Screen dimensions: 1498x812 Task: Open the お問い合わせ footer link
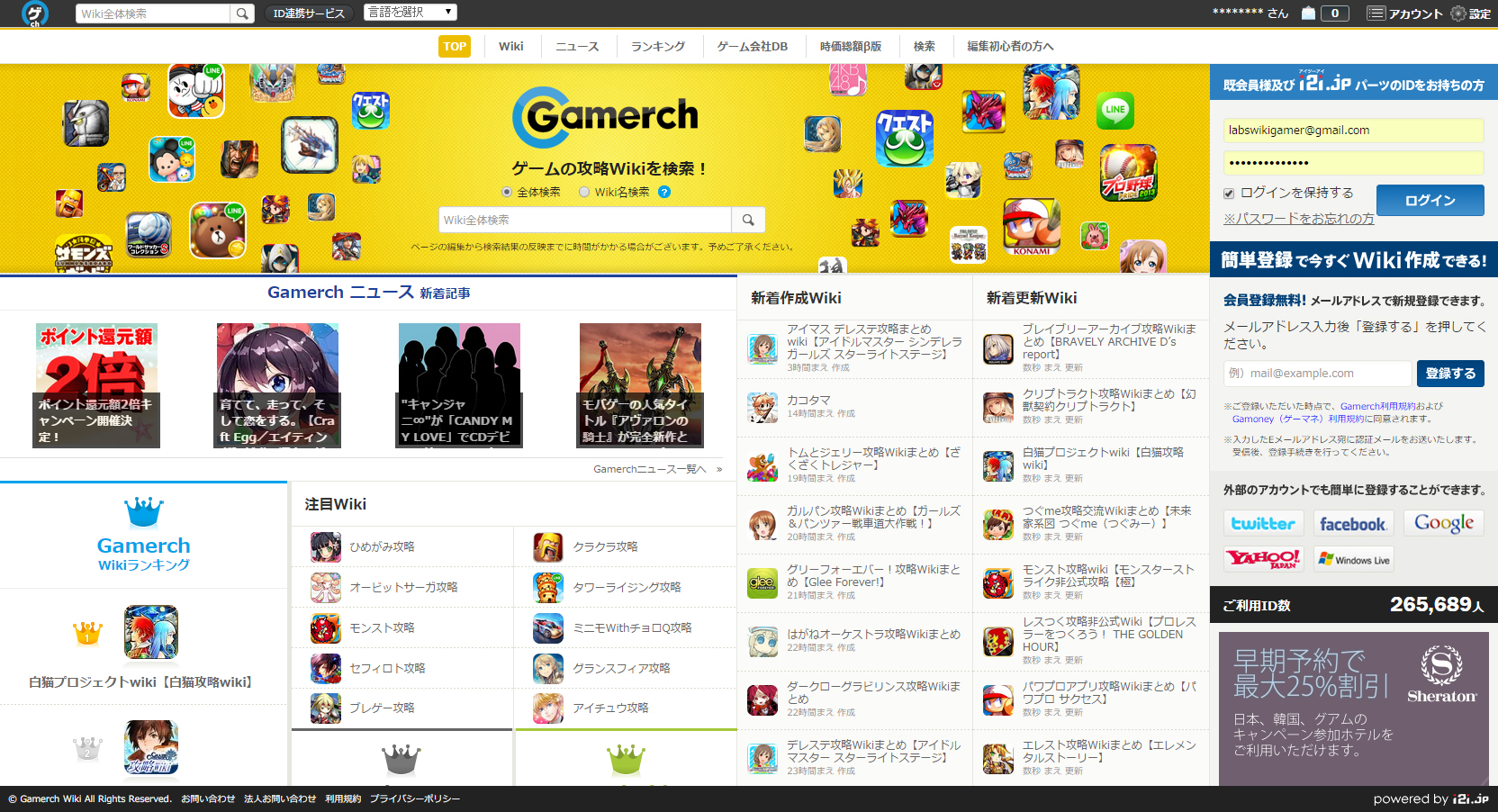tap(208, 798)
